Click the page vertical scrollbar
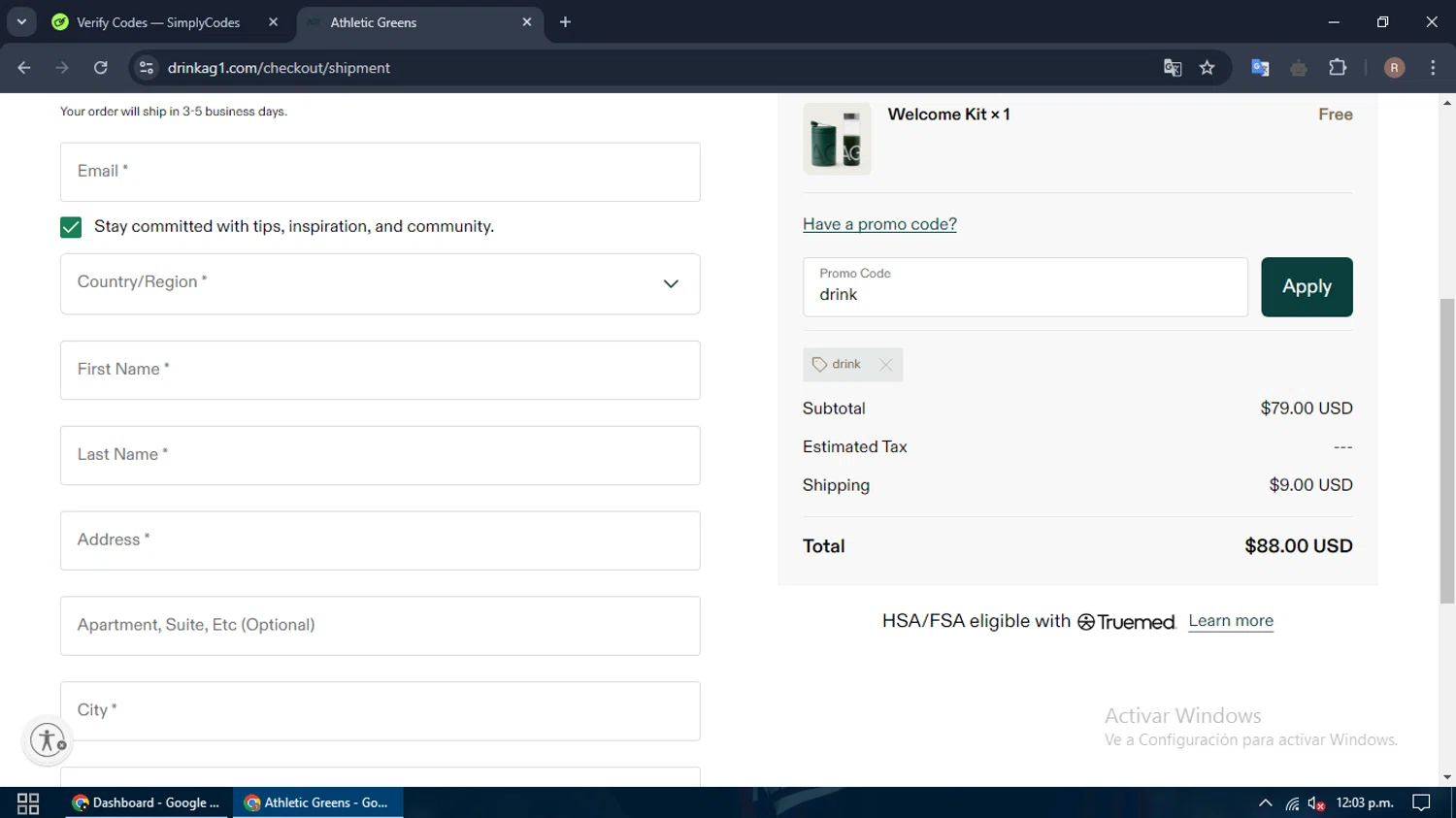The image size is (1456, 818). point(1447,451)
